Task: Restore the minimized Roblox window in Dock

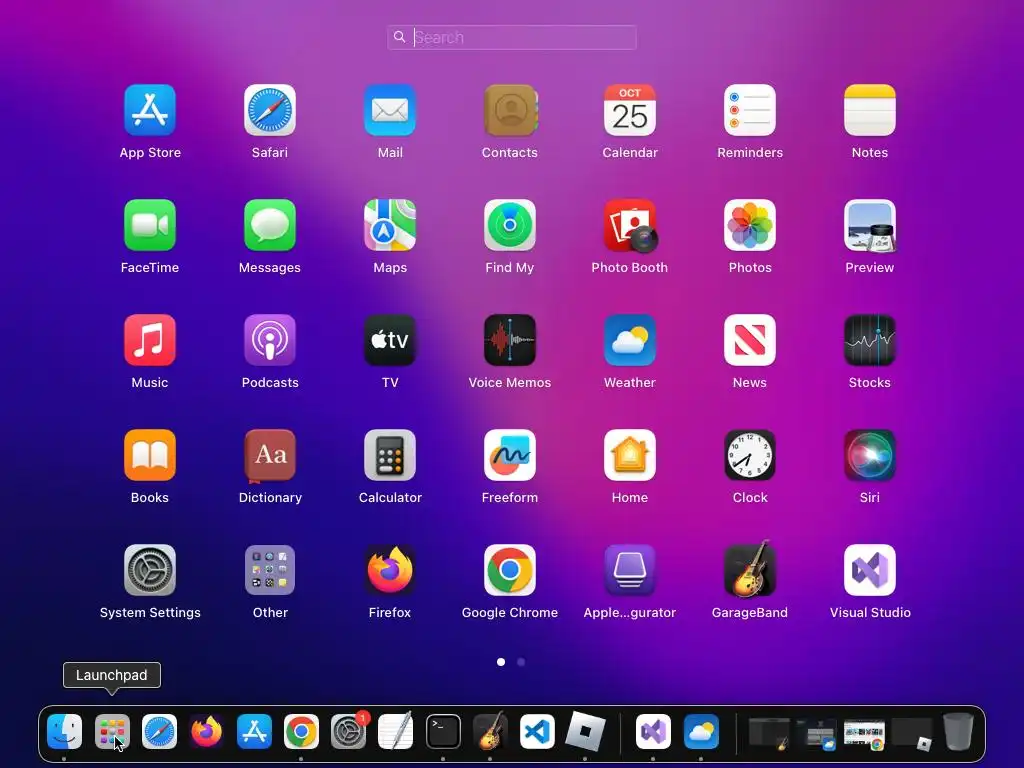Action: (912, 733)
